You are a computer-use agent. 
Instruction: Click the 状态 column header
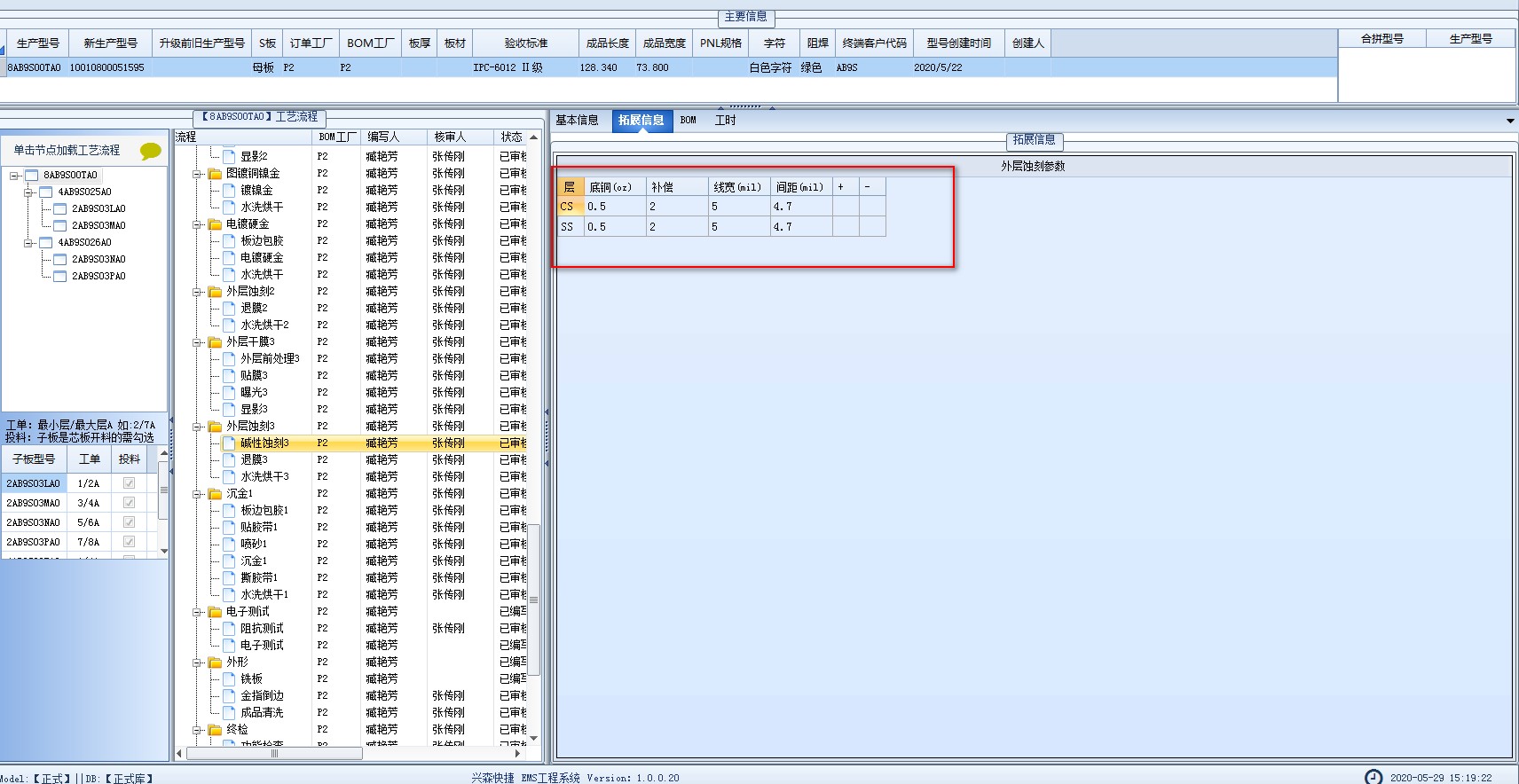511,137
